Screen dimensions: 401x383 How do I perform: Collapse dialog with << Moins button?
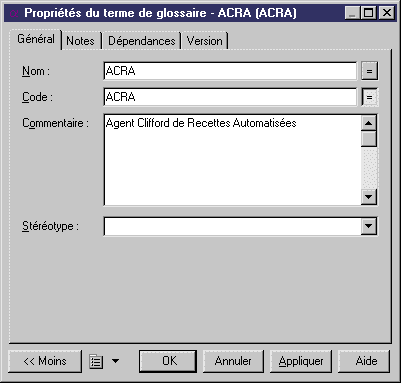pyautogui.click(x=45, y=361)
